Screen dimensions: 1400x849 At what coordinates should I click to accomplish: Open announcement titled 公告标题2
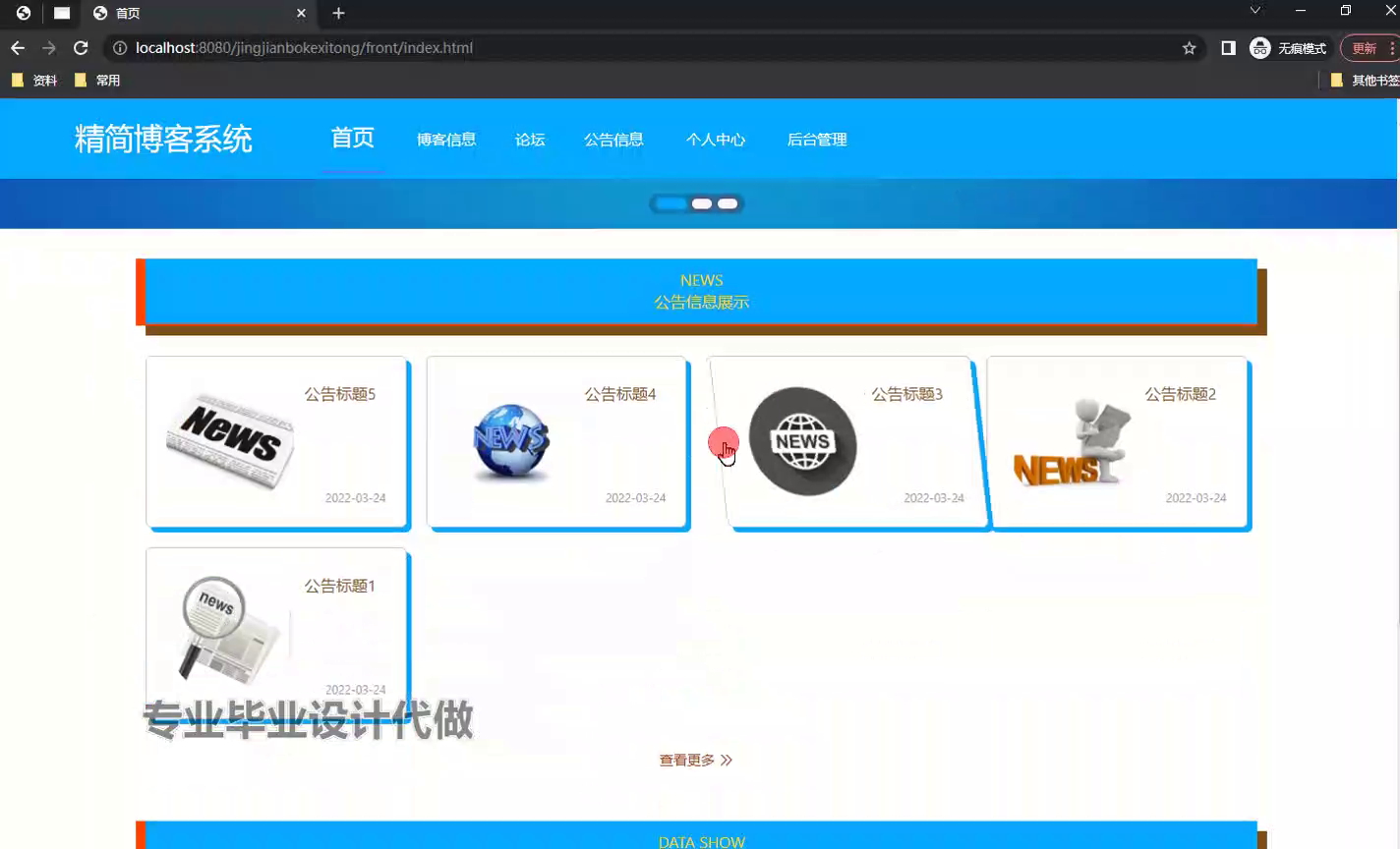(x=1180, y=394)
